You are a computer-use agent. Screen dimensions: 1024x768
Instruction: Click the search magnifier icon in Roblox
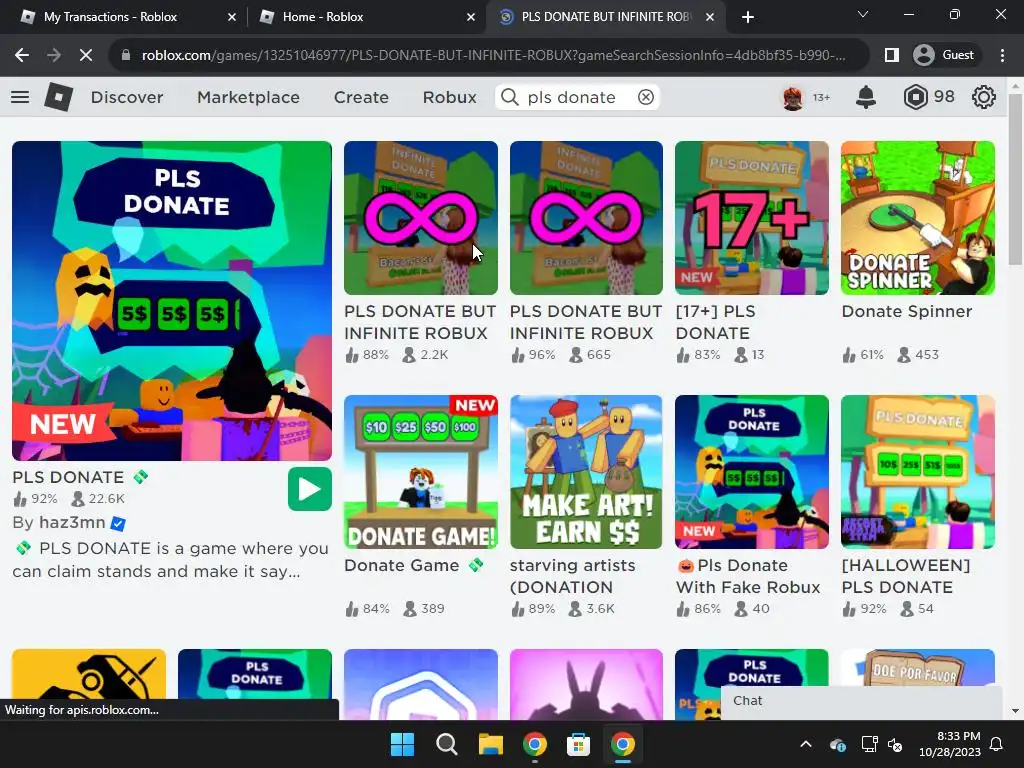[x=509, y=97]
